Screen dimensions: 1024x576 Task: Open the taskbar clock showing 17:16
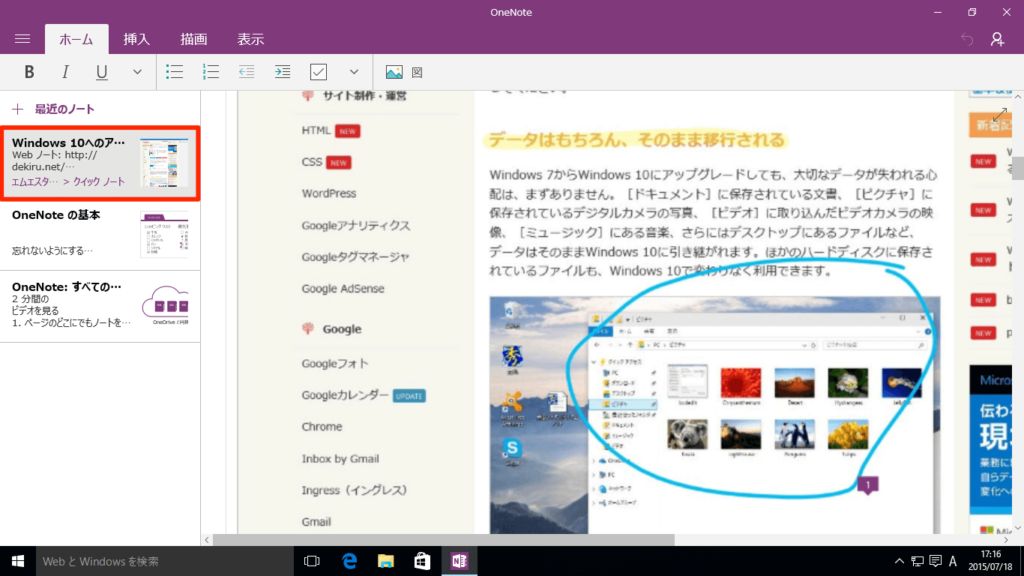(990, 561)
